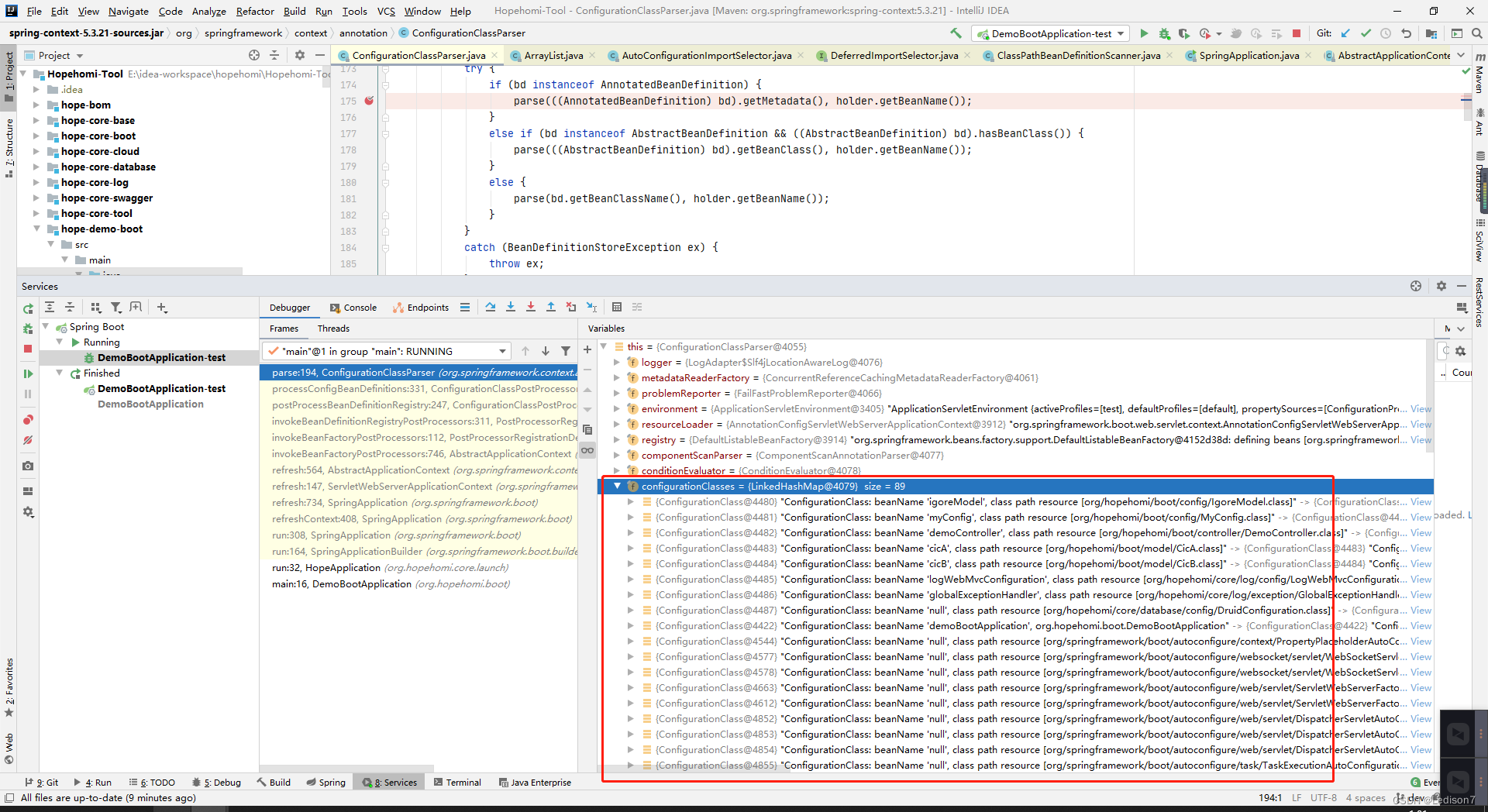Open the thread selector main@1 dropdown

coord(387,351)
